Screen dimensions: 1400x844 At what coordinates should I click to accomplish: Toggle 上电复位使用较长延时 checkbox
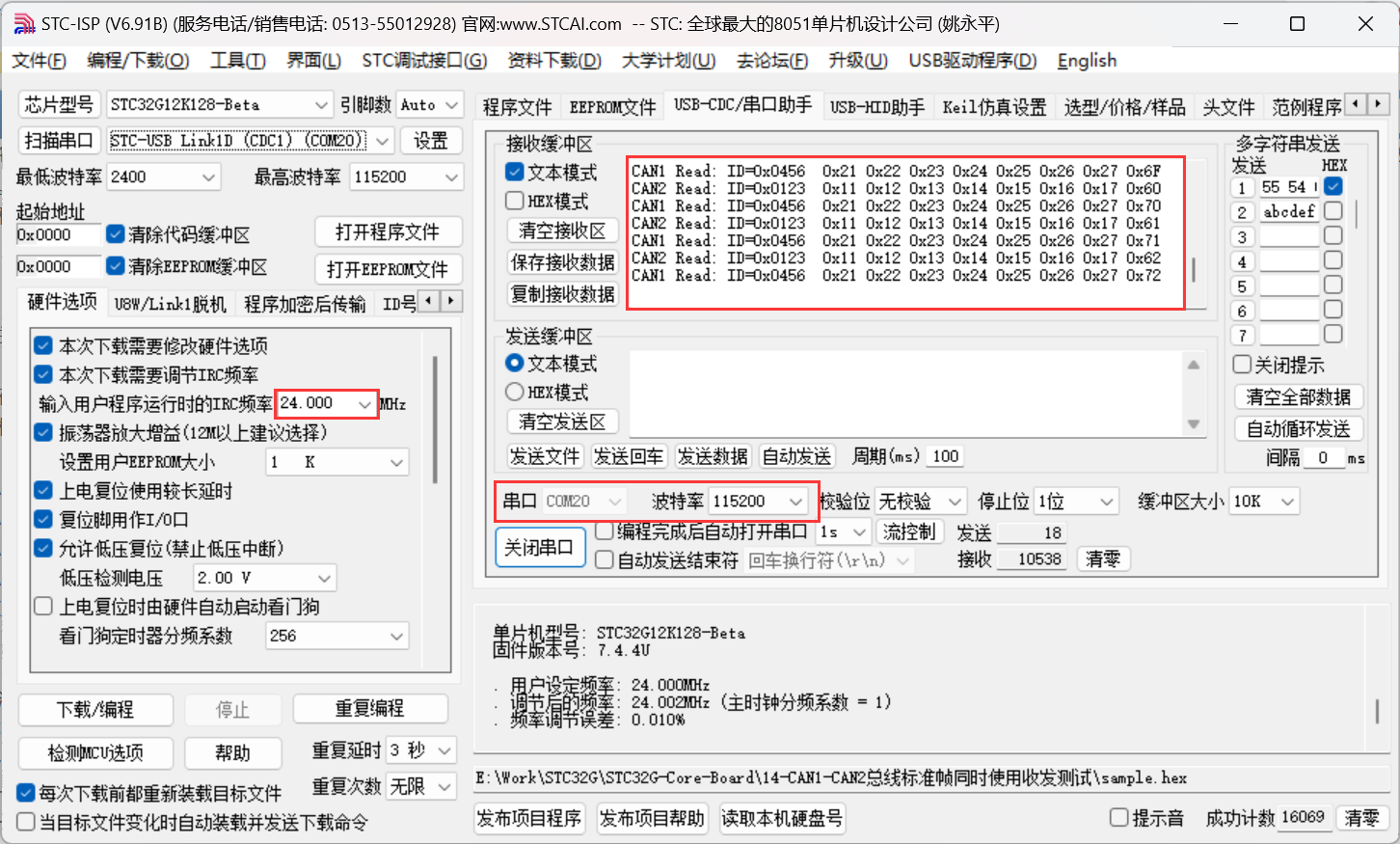43,491
